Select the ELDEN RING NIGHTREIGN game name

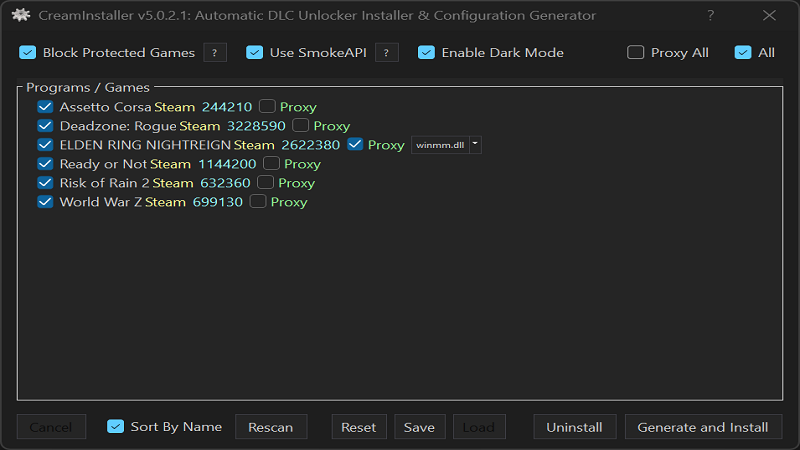[145, 145]
